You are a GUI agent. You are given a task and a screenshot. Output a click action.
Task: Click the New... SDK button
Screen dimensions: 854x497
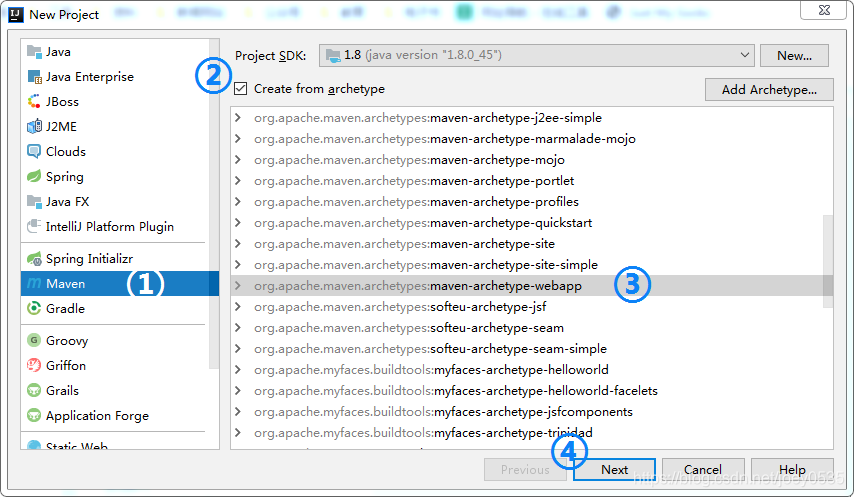point(794,56)
